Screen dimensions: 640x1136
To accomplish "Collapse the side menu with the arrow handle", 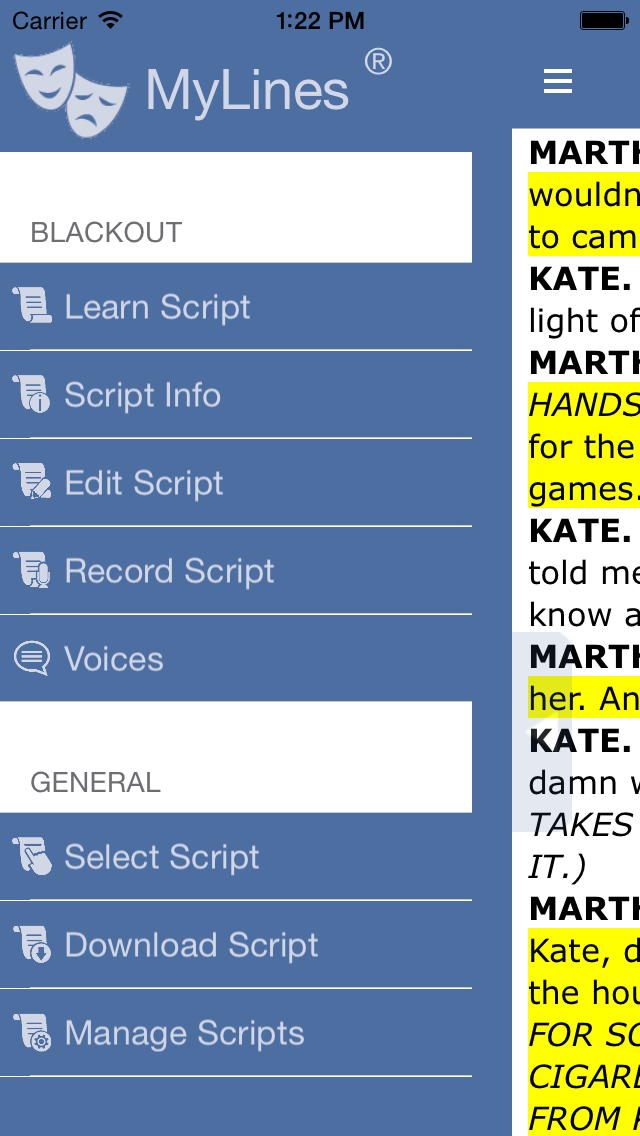I will point(540,732).
